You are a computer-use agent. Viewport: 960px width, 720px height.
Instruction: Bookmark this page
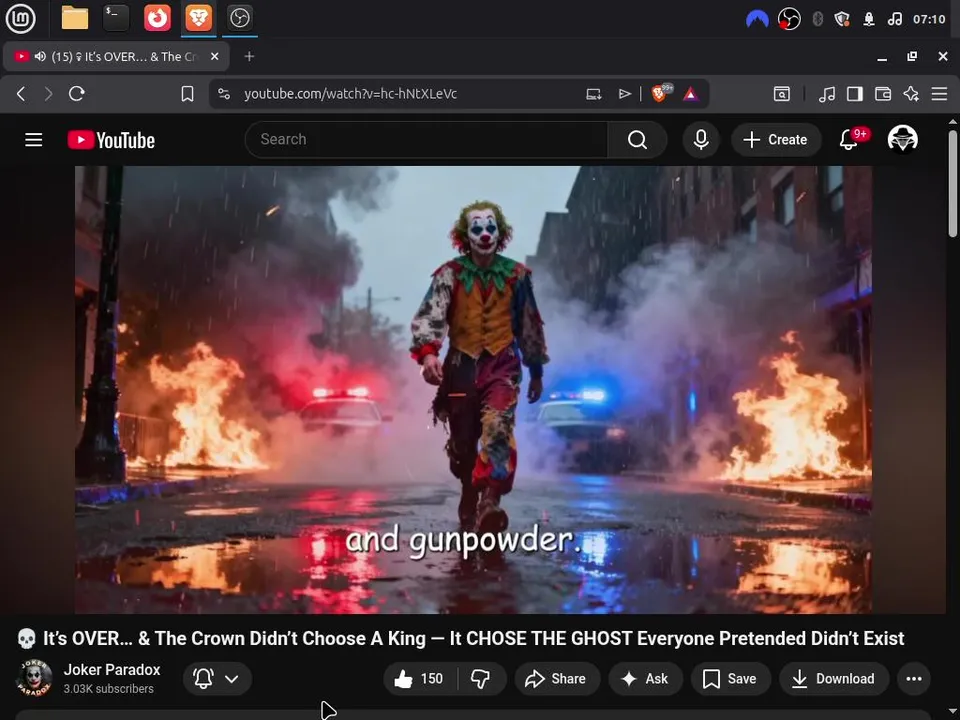pyautogui.click(x=187, y=94)
